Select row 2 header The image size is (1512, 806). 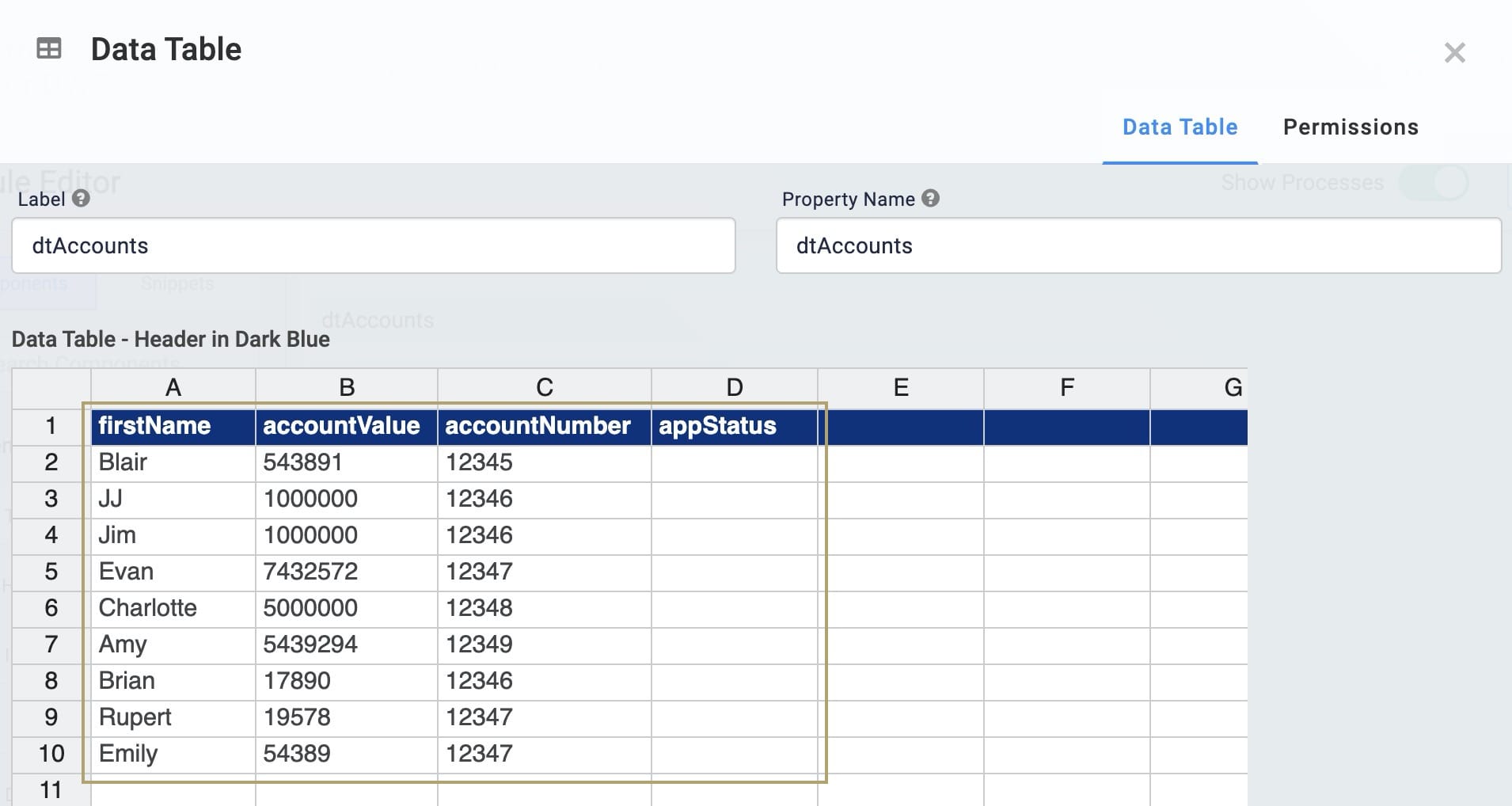coord(51,463)
